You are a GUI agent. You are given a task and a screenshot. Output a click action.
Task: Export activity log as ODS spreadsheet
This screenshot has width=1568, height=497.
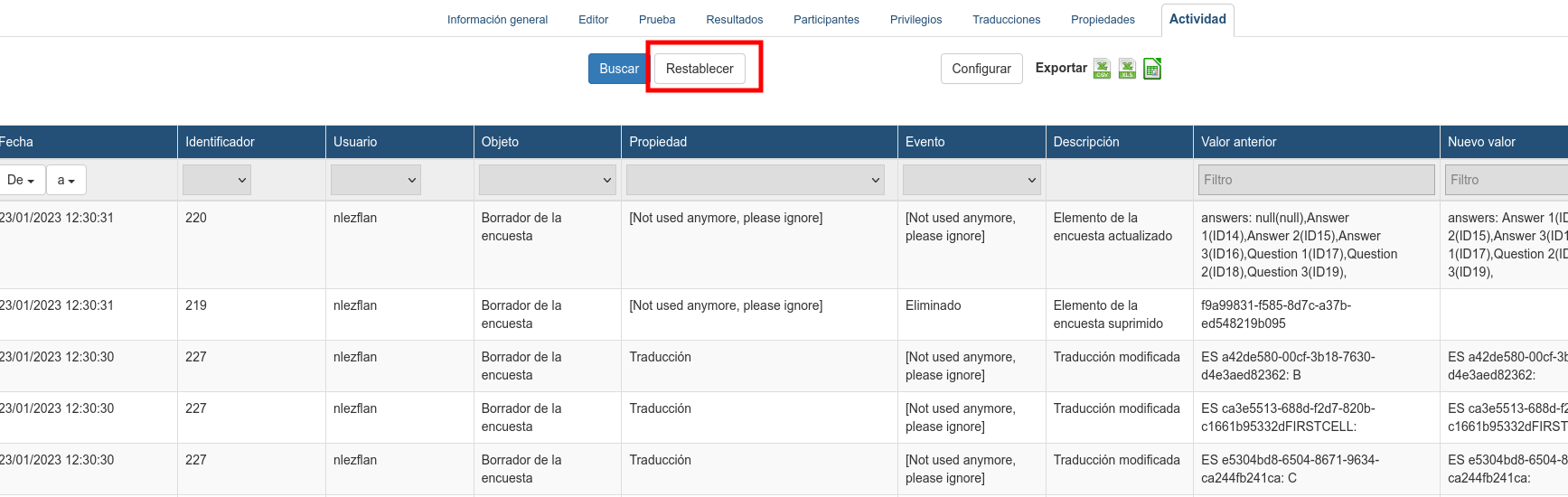[1152, 69]
